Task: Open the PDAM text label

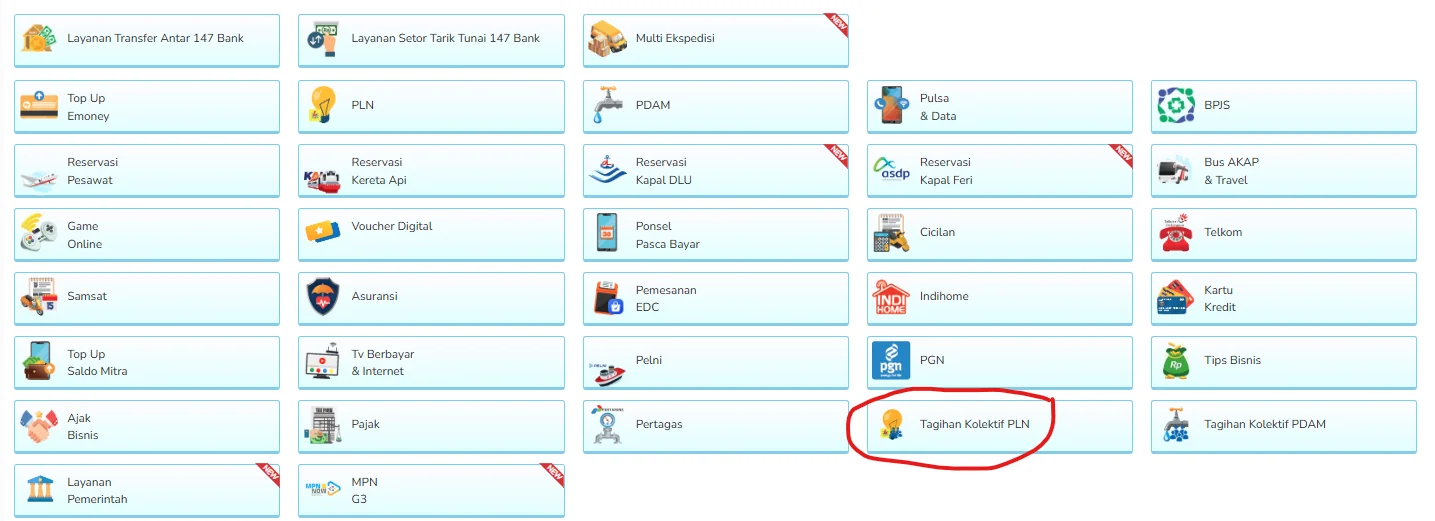Action: click(x=653, y=105)
